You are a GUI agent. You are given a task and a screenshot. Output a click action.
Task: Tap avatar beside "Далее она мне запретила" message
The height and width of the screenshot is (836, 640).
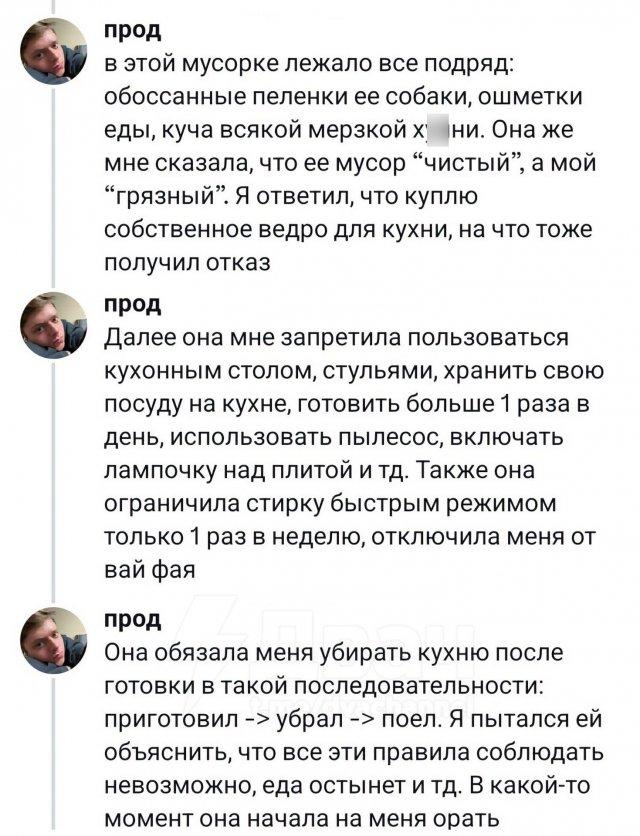coord(55,325)
